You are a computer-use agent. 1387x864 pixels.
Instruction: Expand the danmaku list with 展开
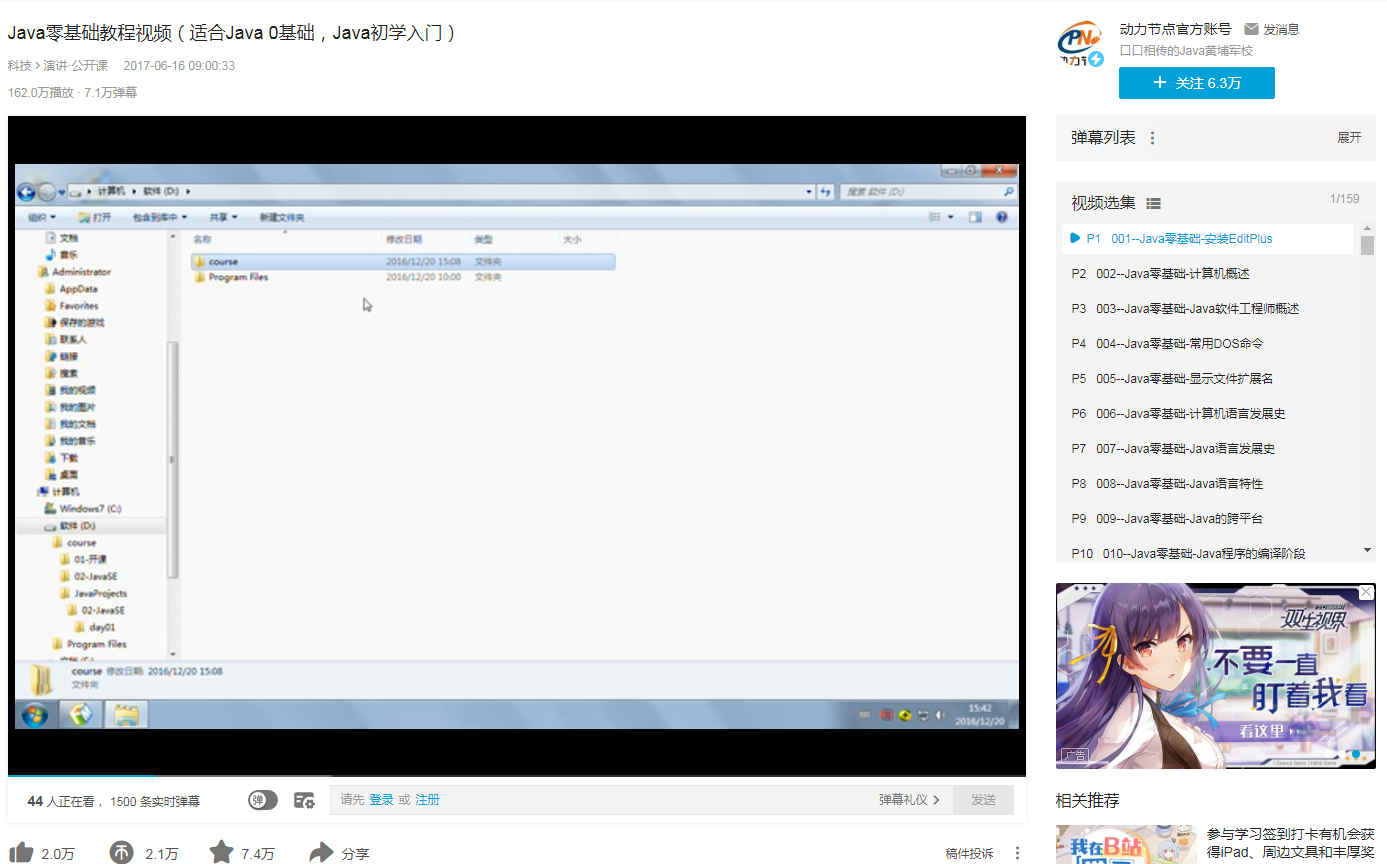(x=1350, y=137)
